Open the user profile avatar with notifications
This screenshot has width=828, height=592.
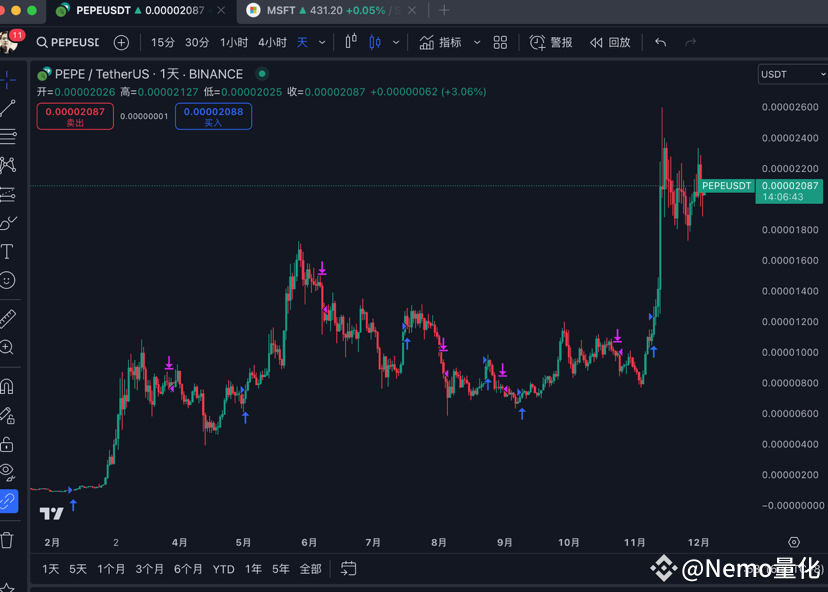[11, 41]
